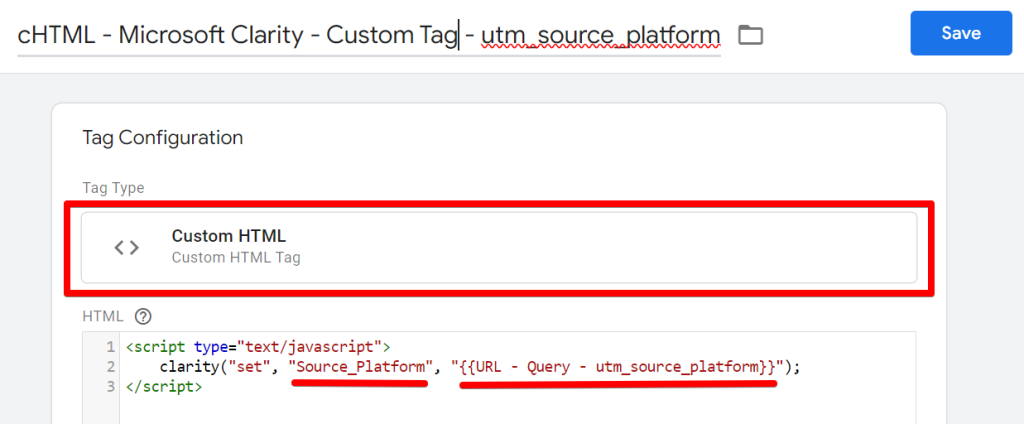The height and width of the screenshot is (424, 1024).
Task: Click the Tag Configuration heading
Action: click(163, 138)
